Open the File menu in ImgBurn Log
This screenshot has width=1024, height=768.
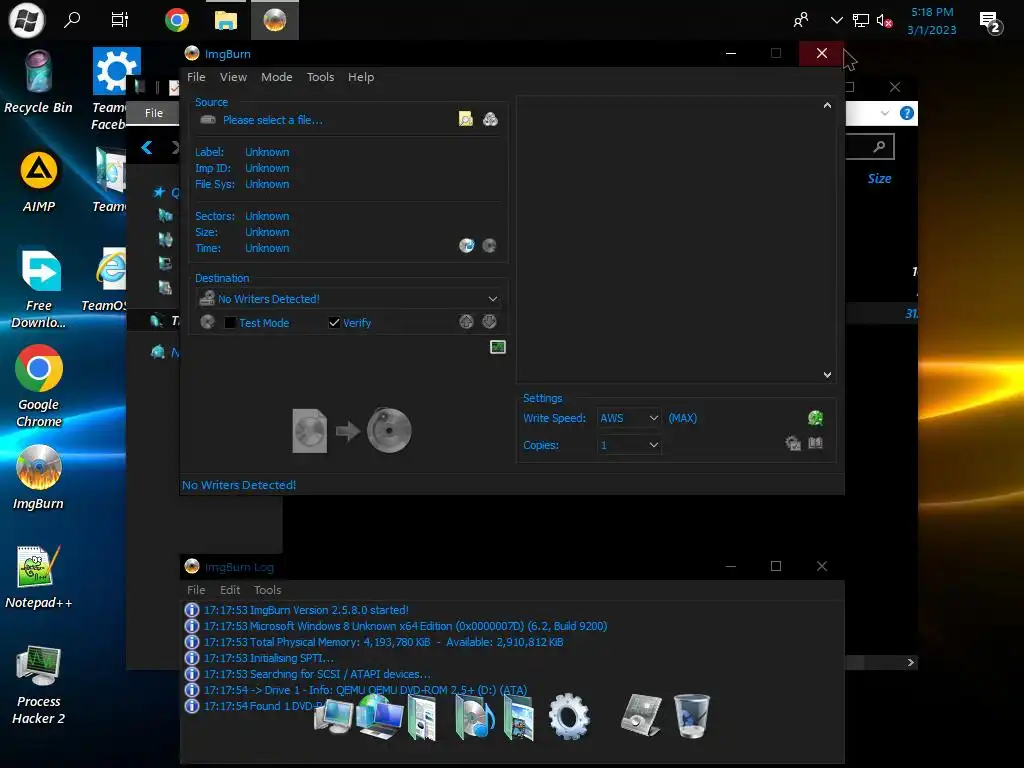196,590
